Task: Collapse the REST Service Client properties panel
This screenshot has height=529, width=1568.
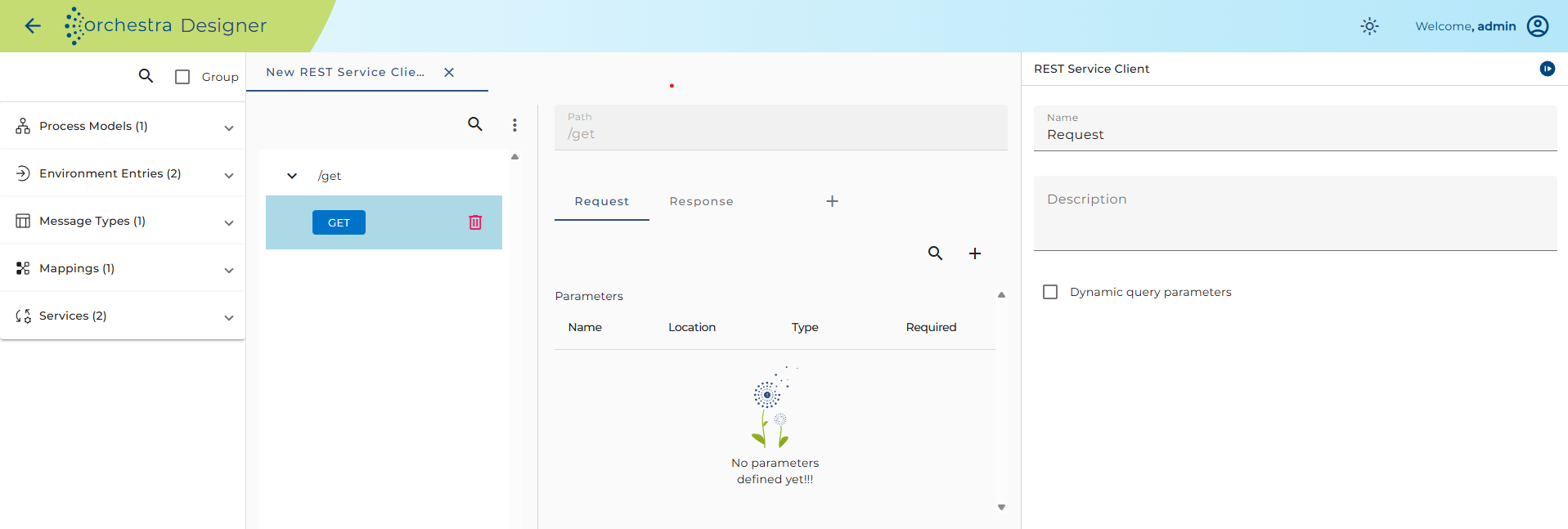Action: 1548,69
